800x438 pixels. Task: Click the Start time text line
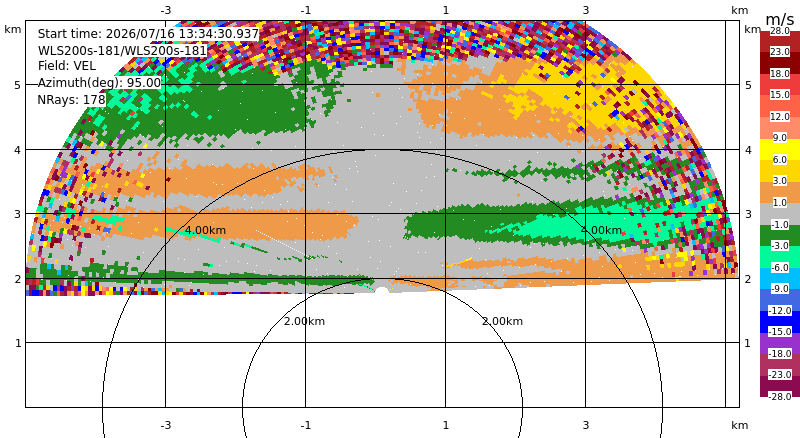click(x=148, y=34)
